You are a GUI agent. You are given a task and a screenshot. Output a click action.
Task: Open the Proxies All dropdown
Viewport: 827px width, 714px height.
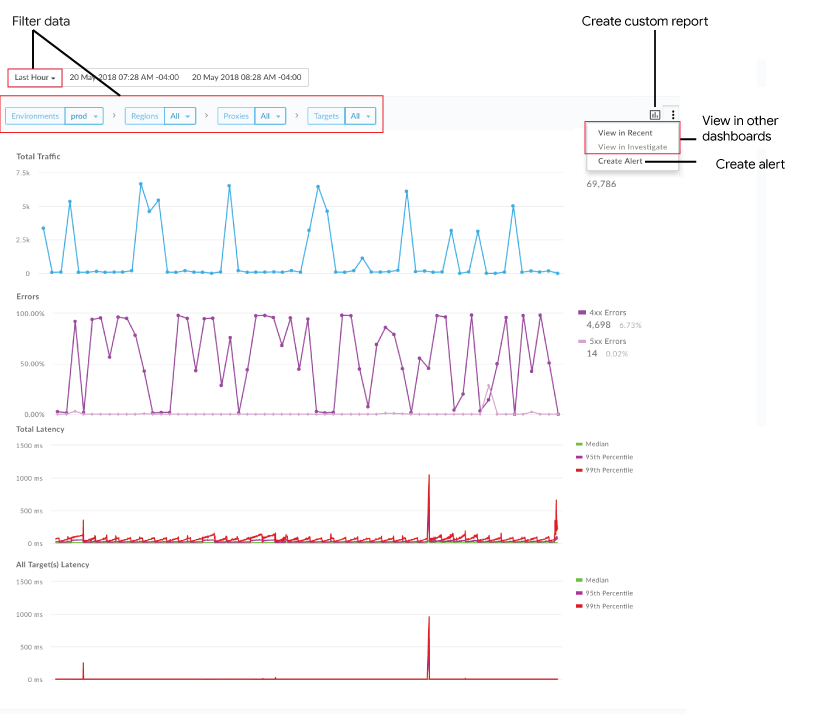[x=270, y=116]
